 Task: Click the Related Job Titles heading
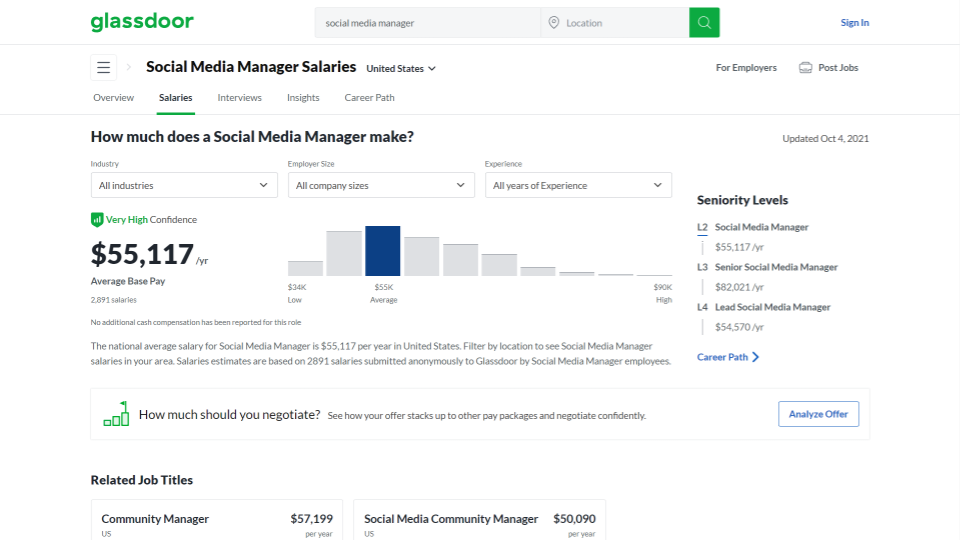(x=142, y=480)
